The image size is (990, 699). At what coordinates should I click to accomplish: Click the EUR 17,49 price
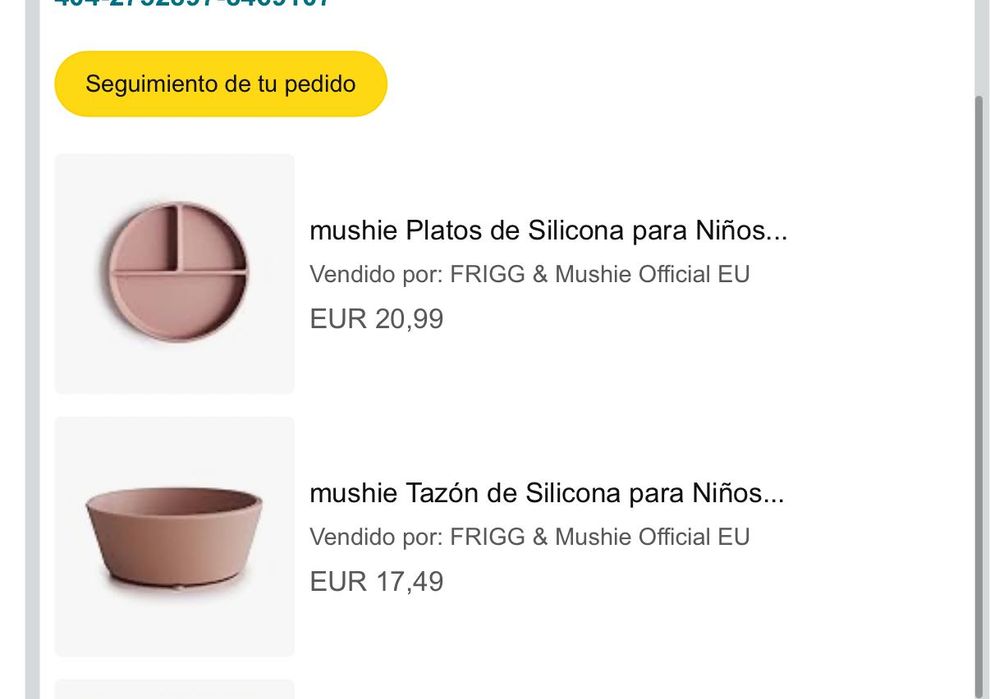tap(376, 581)
